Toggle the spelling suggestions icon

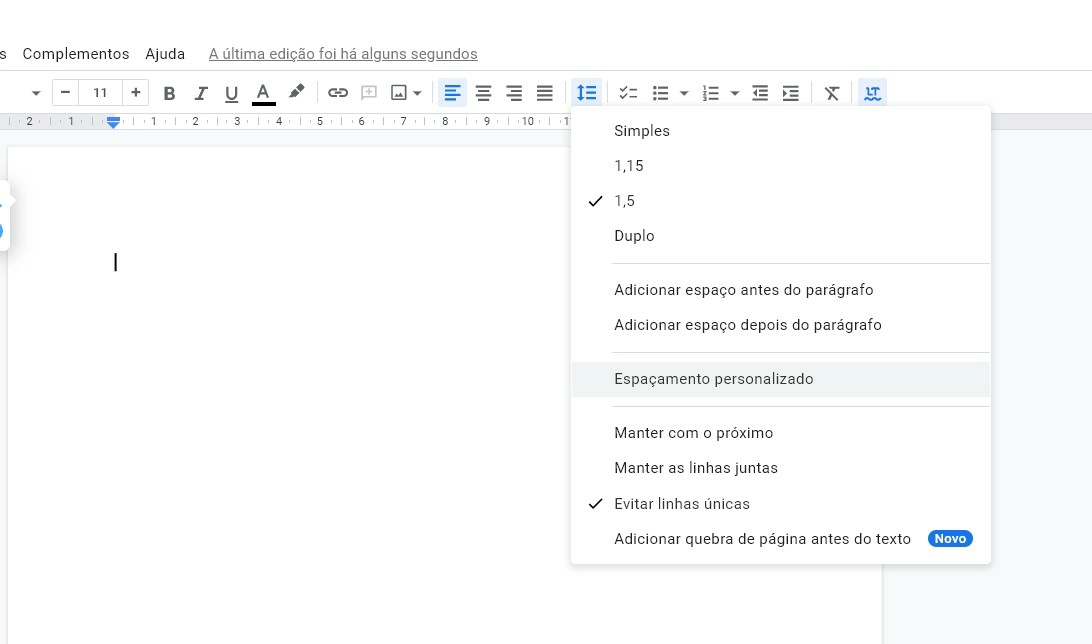[872, 93]
